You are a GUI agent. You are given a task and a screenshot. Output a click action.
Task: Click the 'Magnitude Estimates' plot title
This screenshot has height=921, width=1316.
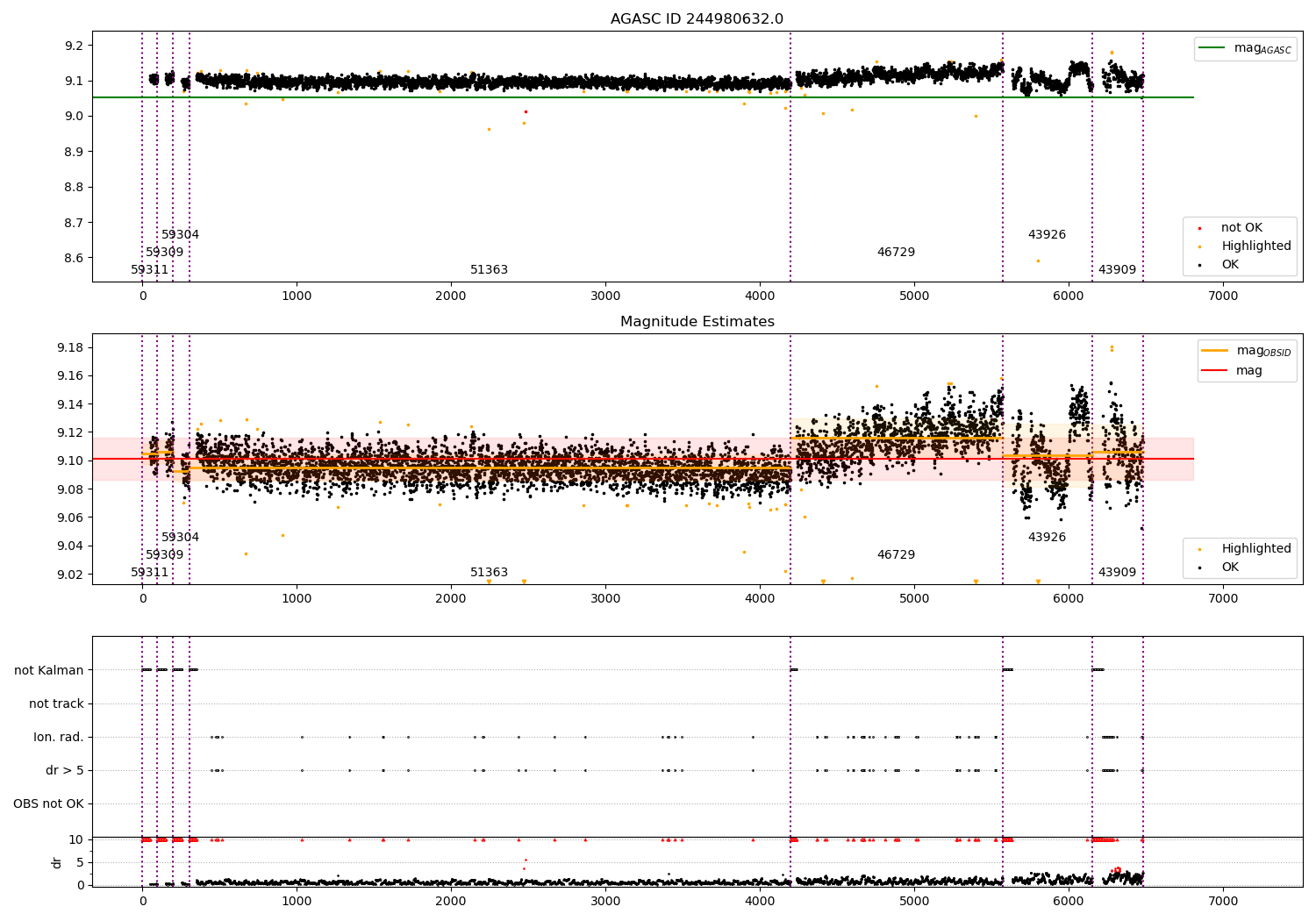tap(697, 322)
